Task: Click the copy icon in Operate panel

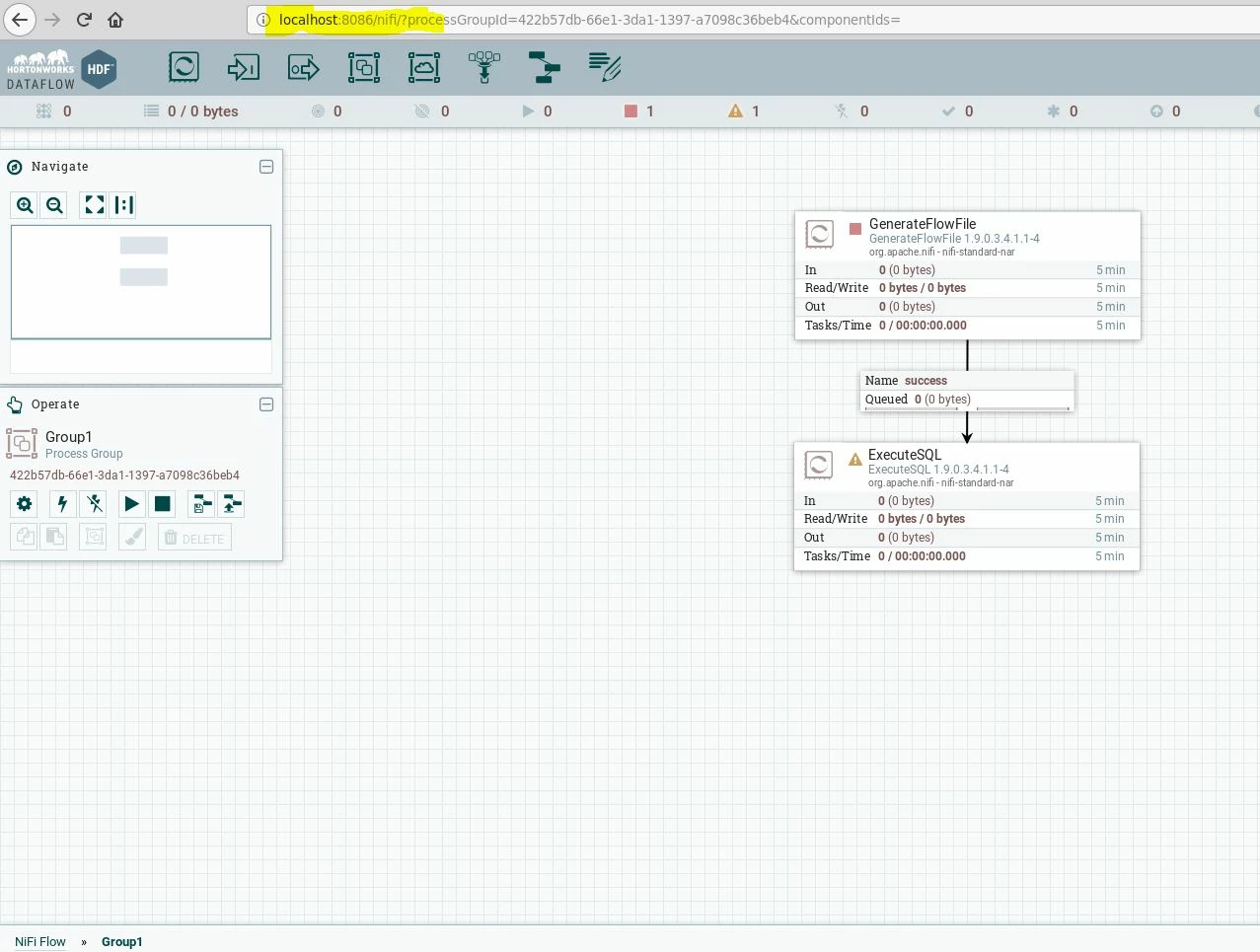Action: pos(25,538)
